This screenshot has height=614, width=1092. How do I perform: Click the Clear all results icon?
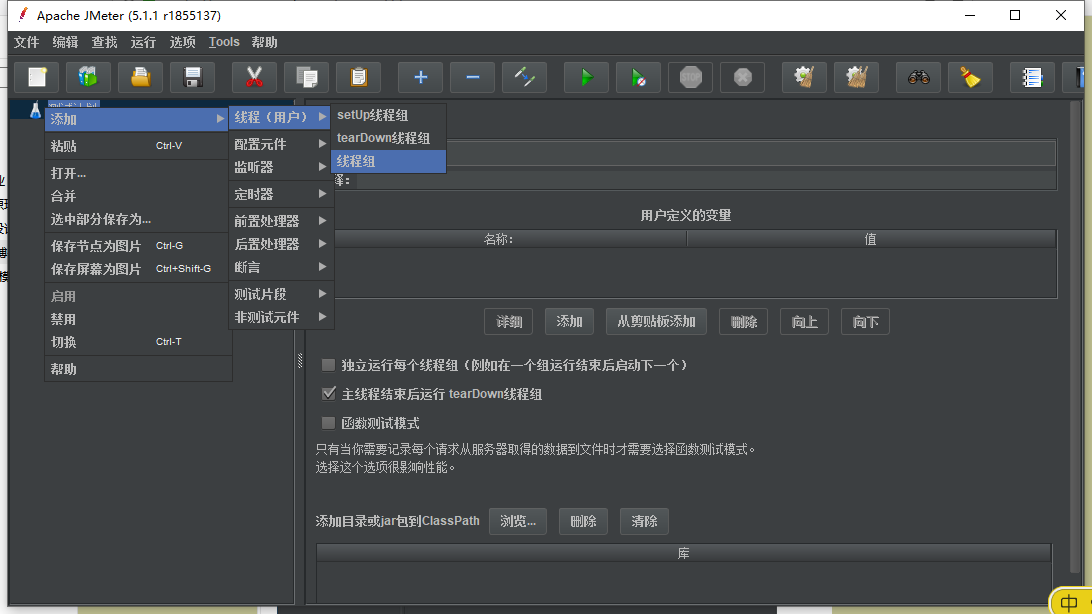857,77
